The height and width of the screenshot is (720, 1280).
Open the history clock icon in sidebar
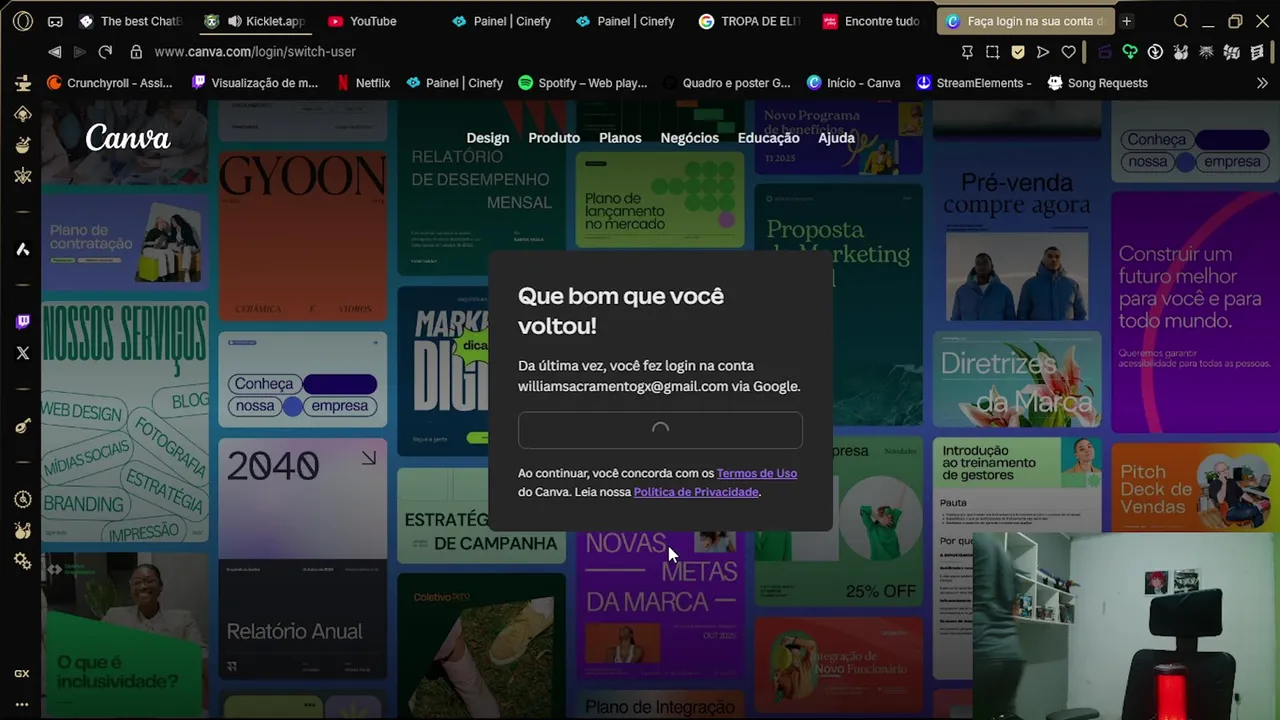23,499
